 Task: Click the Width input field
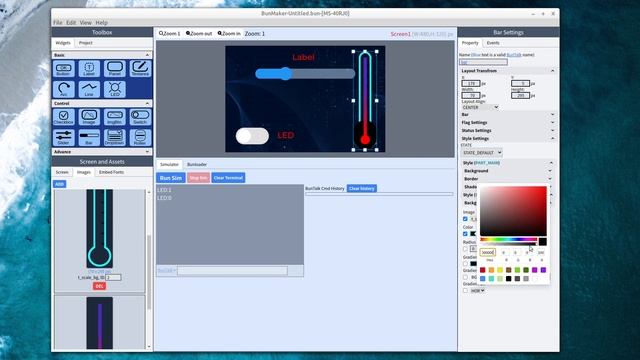[471, 96]
